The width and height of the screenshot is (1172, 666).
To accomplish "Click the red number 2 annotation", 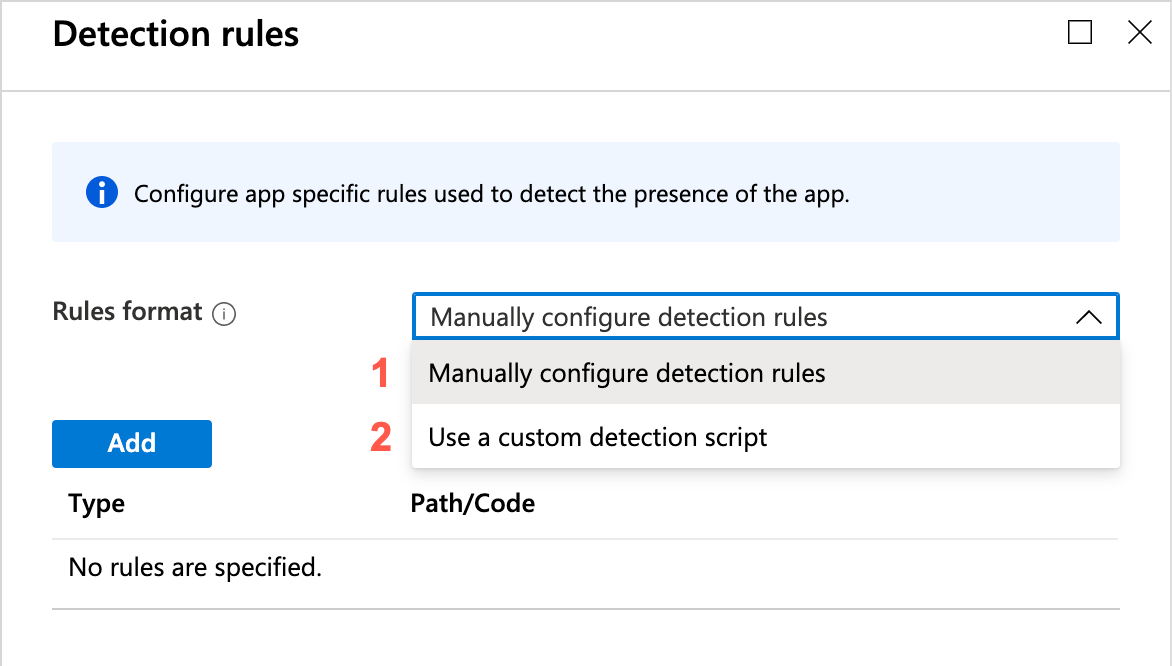I will [x=380, y=438].
